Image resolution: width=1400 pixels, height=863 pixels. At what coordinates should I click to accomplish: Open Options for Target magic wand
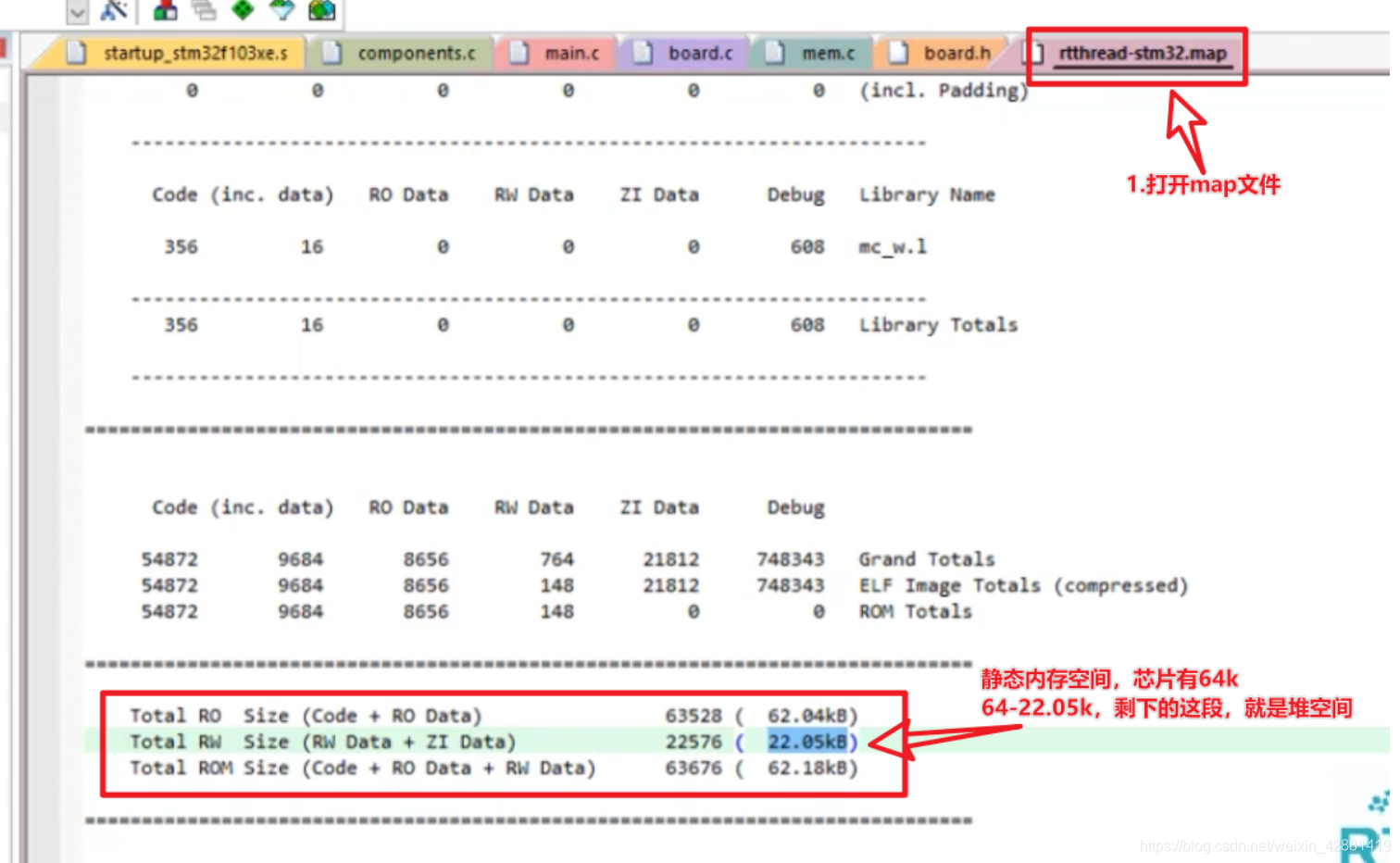(114, 10)
